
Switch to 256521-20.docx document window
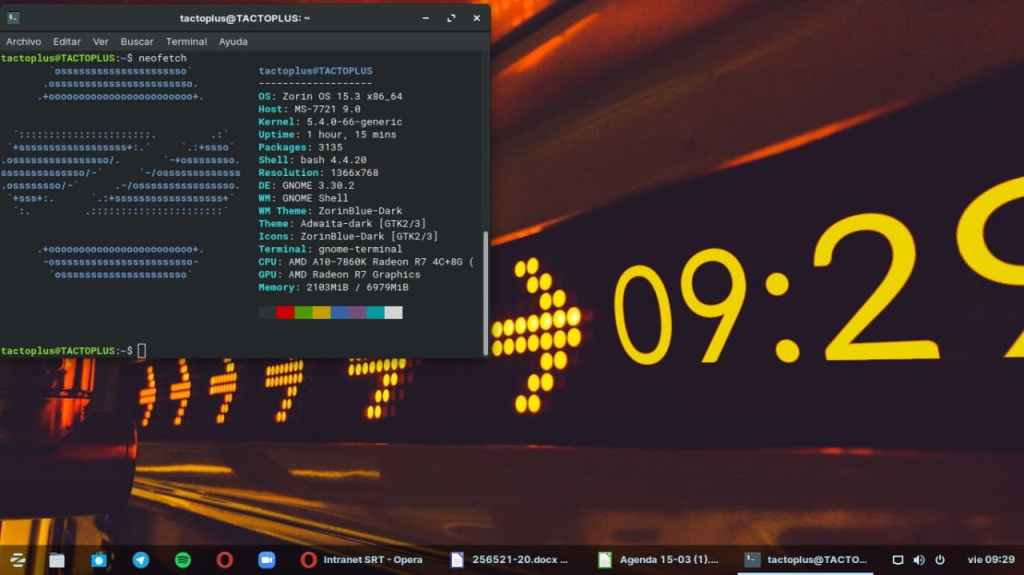(510, 560)
